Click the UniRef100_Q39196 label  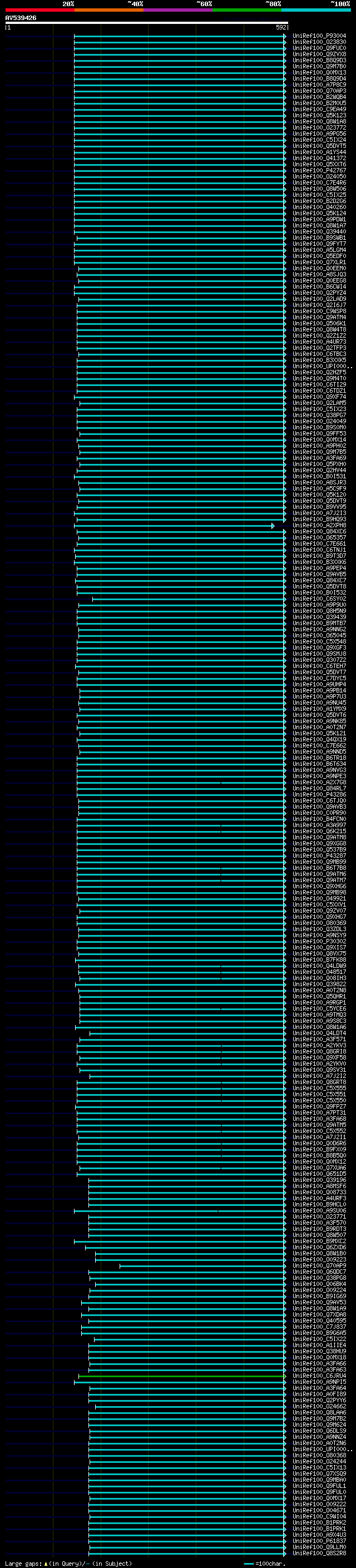click(x=319, y=1180)
